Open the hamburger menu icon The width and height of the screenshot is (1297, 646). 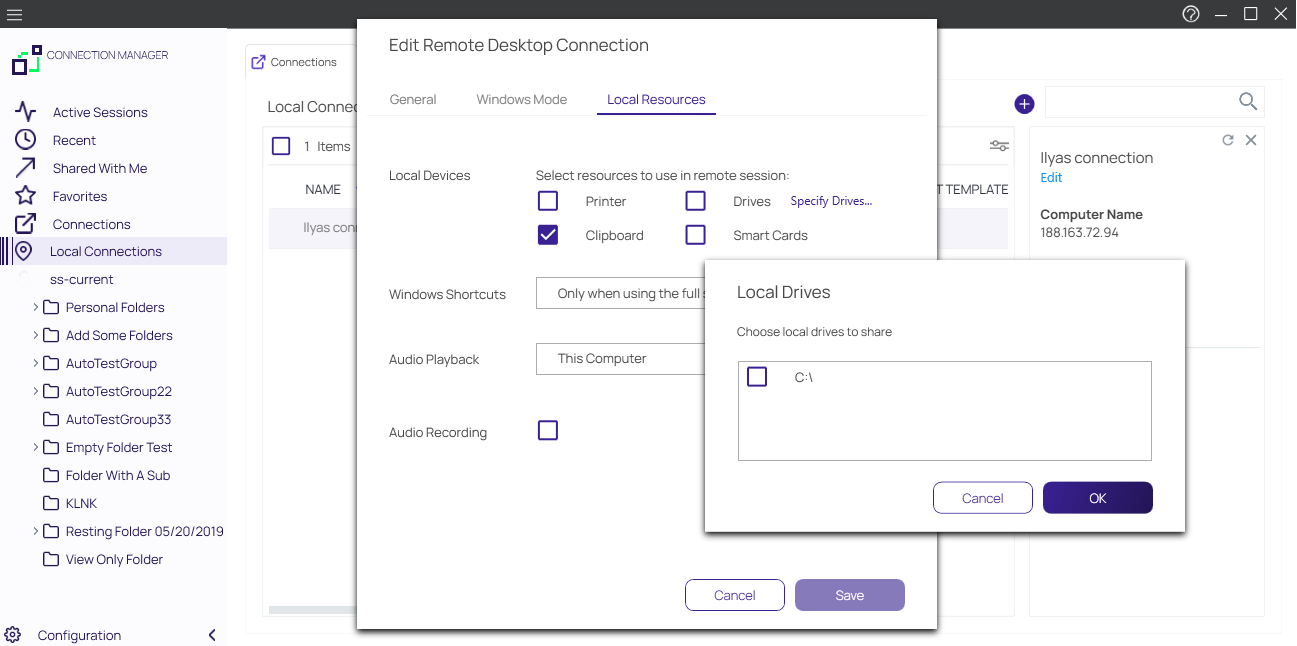(x=14, y=14)
